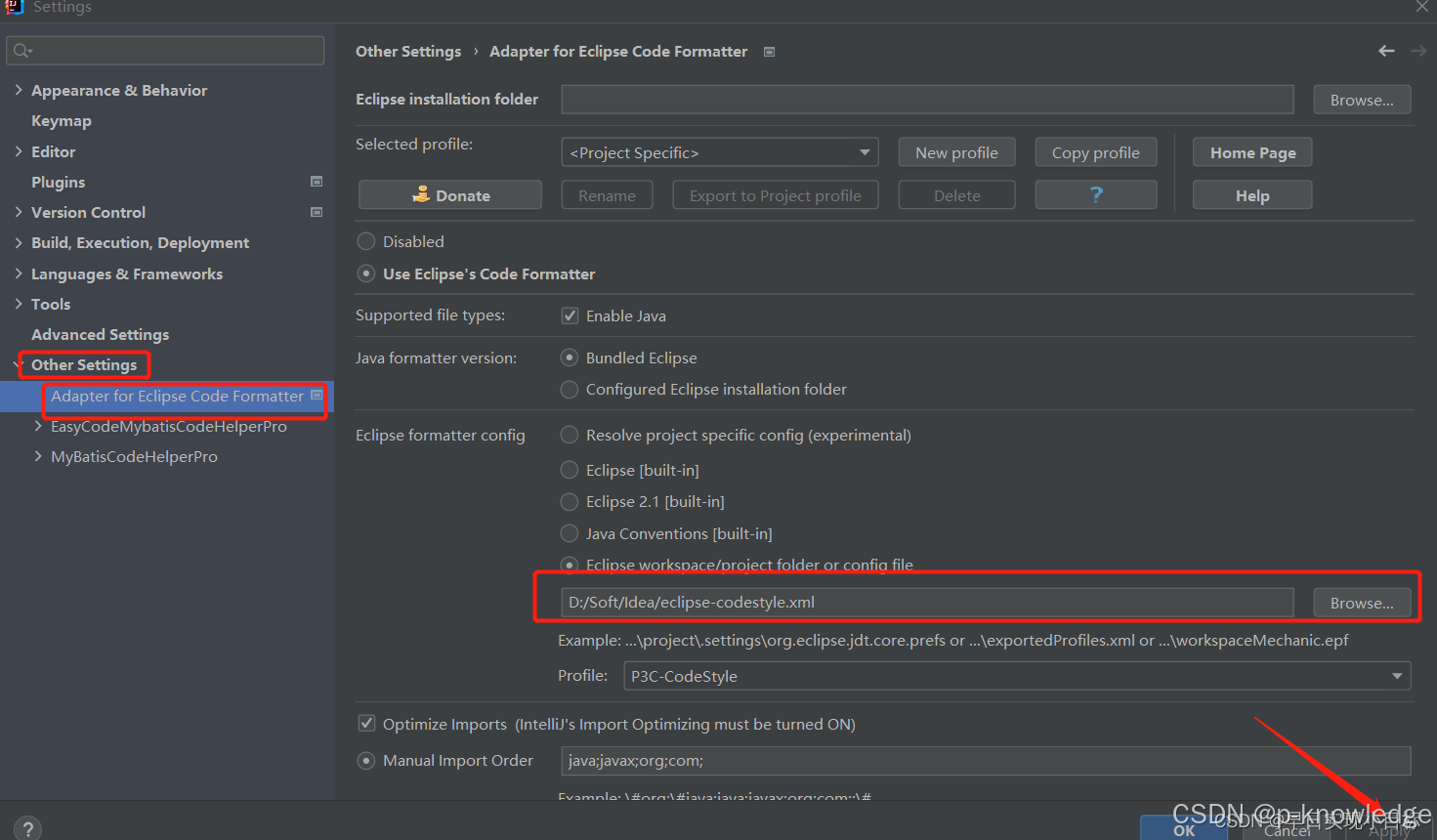Expand the Editor section
Screen dimensions: 1437x840
(x=19, y=151)
